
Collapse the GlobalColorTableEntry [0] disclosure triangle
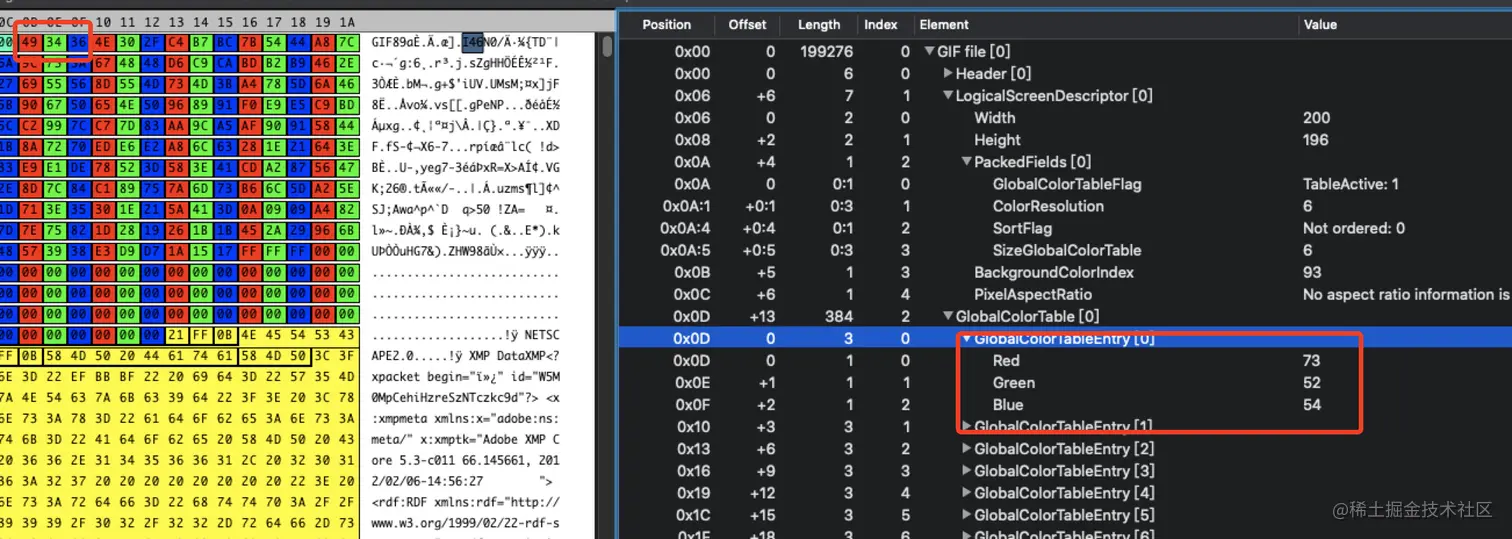pyautogui.click(x=966, y=338)
